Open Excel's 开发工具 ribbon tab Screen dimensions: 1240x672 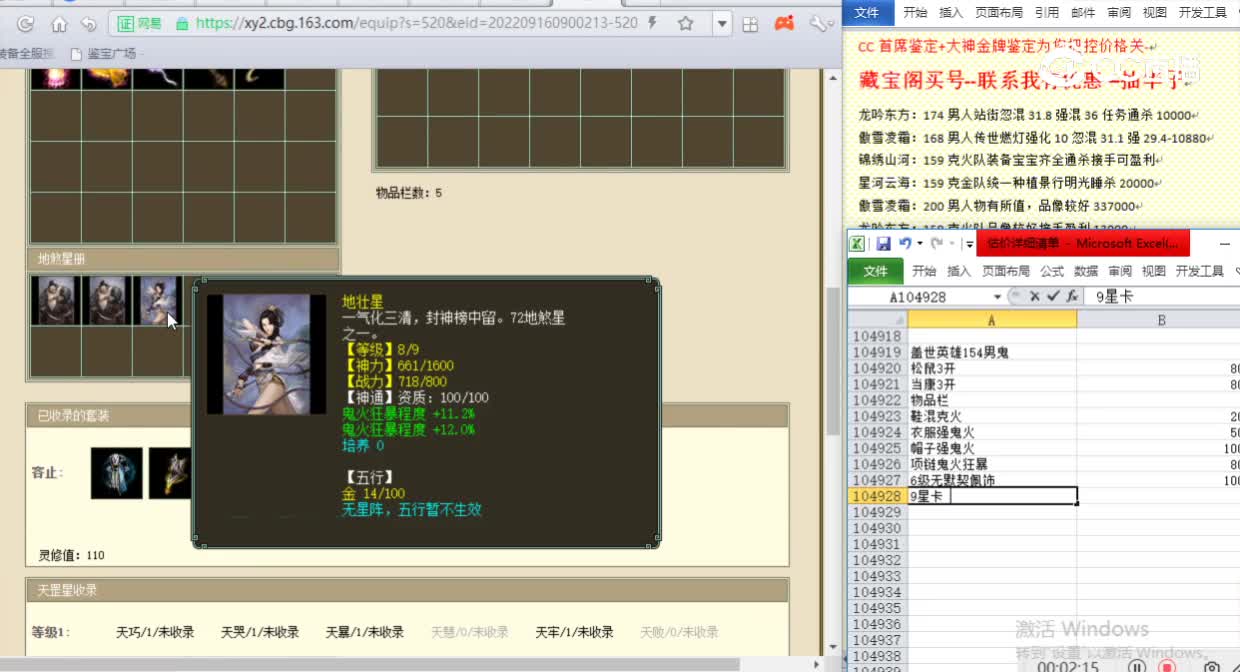point(1200,271)
